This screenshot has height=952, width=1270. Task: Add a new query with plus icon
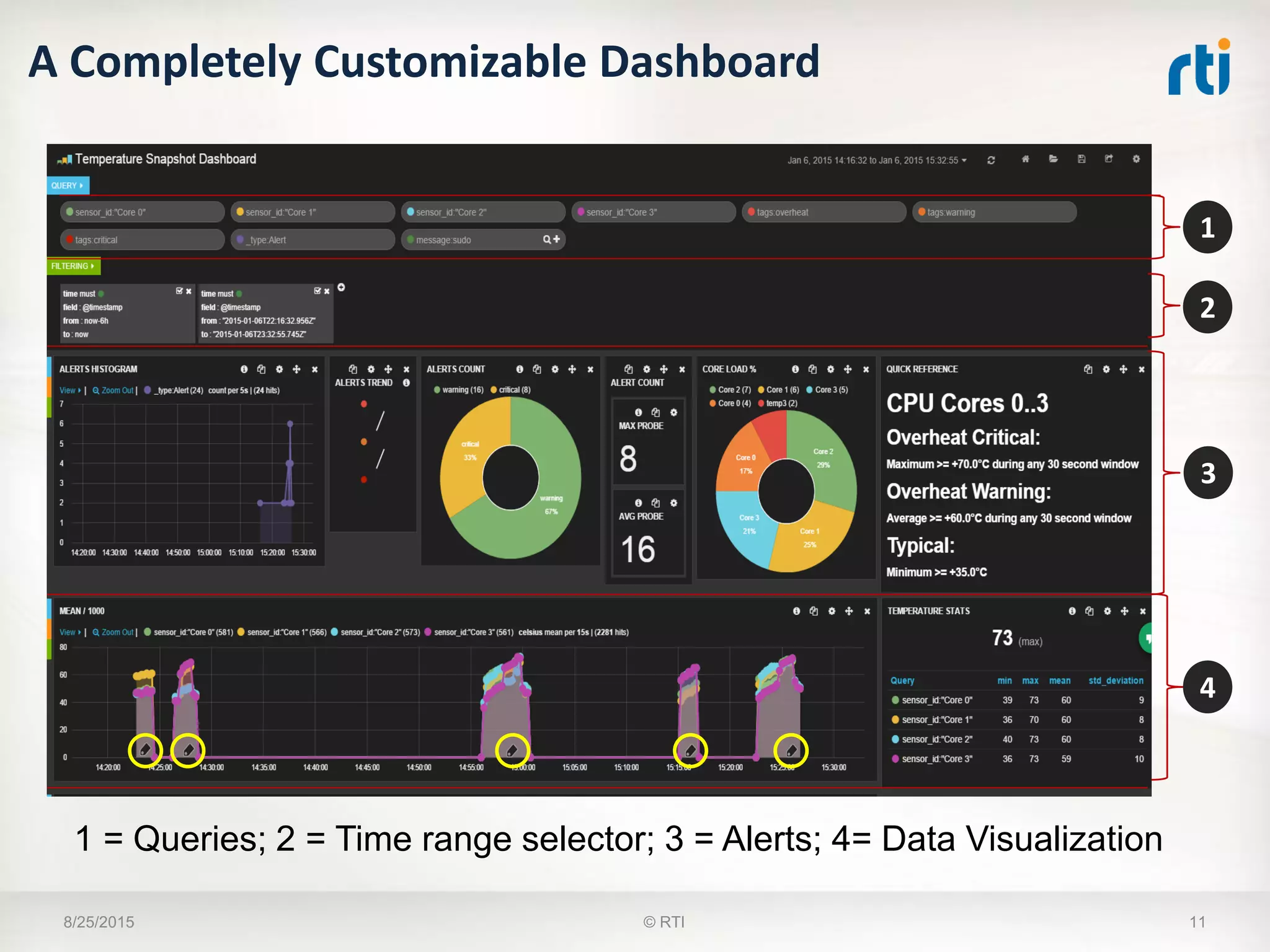click(556, 239)
